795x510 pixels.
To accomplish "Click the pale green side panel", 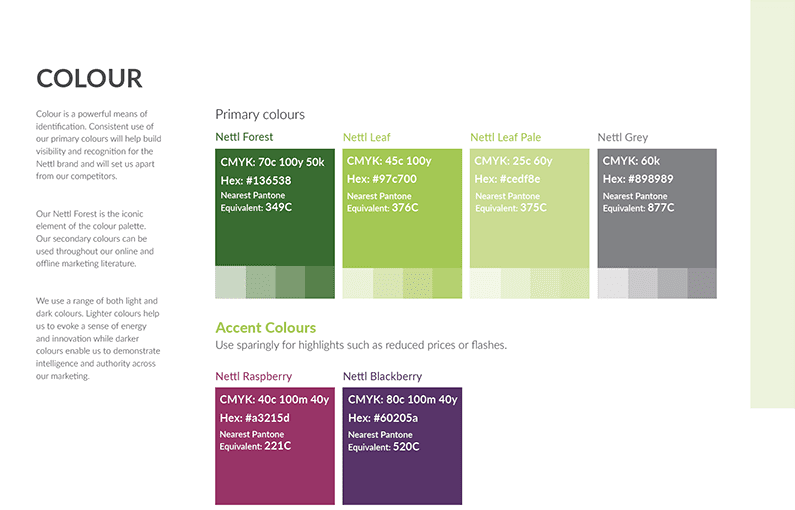I will pyautogui.click(x=773, y=204).
